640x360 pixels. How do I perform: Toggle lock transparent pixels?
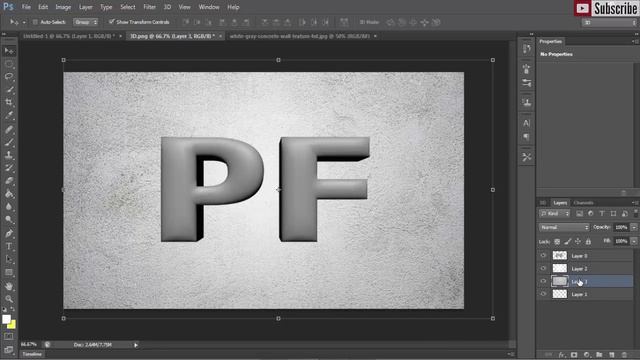[x=557, y=242]
